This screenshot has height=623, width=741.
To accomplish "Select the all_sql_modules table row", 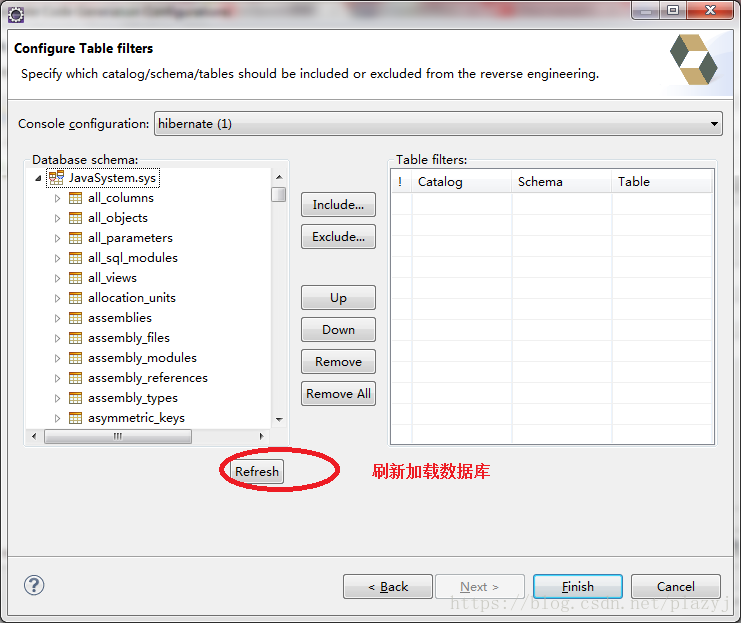I will tap(133, 258).
